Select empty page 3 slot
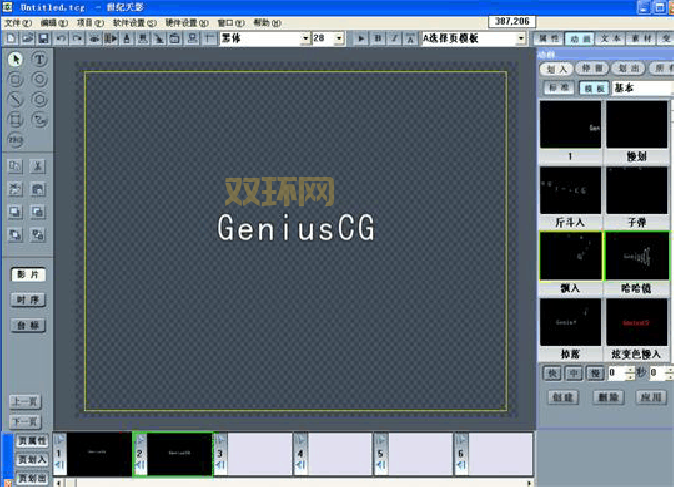 pyautogui.click(x=260, y=453)
